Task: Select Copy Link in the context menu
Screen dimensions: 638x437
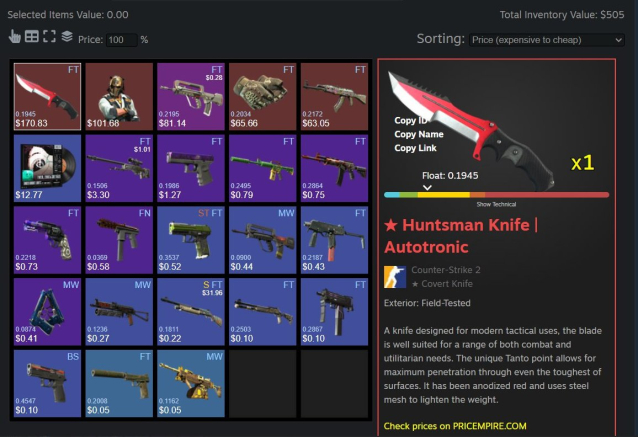Action: (415, 148)
